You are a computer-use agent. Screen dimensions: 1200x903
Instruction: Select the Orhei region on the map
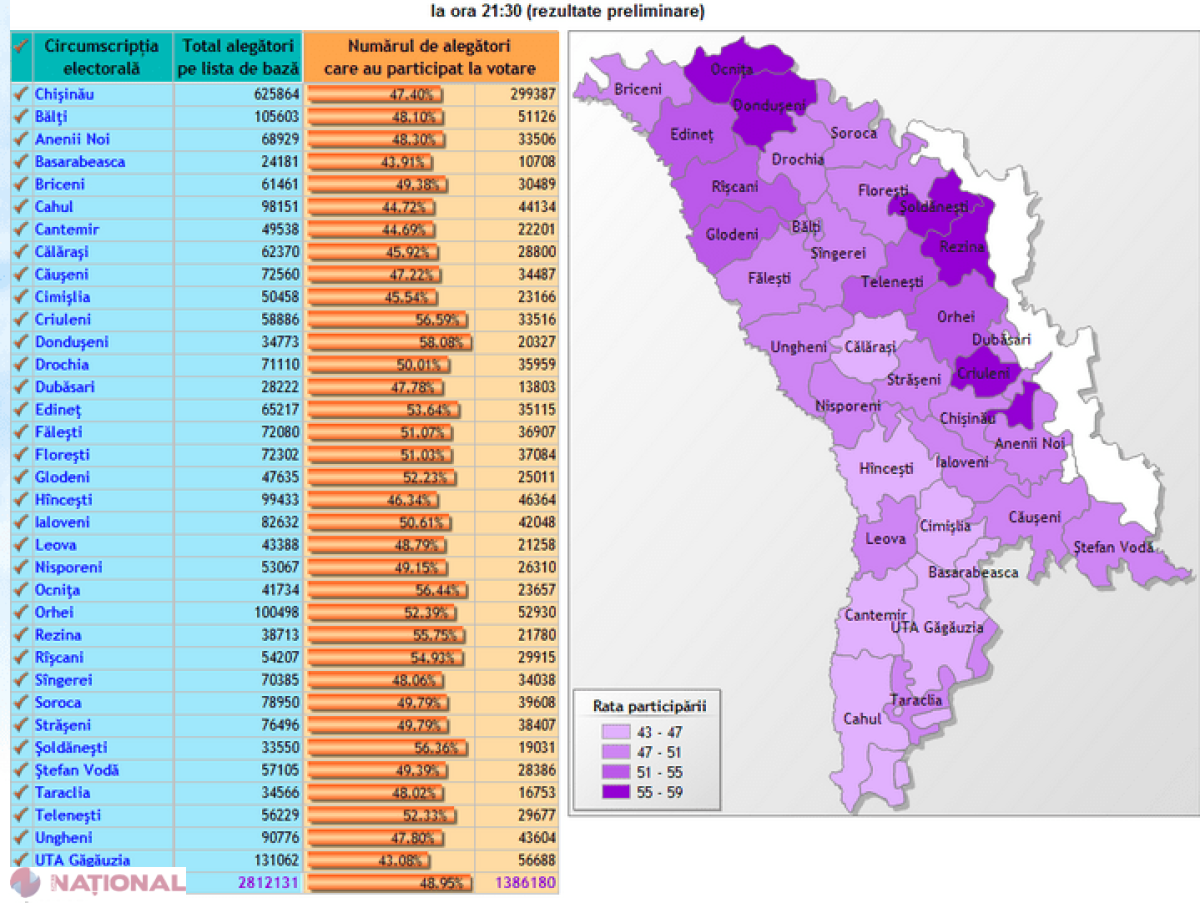(955, 316)
